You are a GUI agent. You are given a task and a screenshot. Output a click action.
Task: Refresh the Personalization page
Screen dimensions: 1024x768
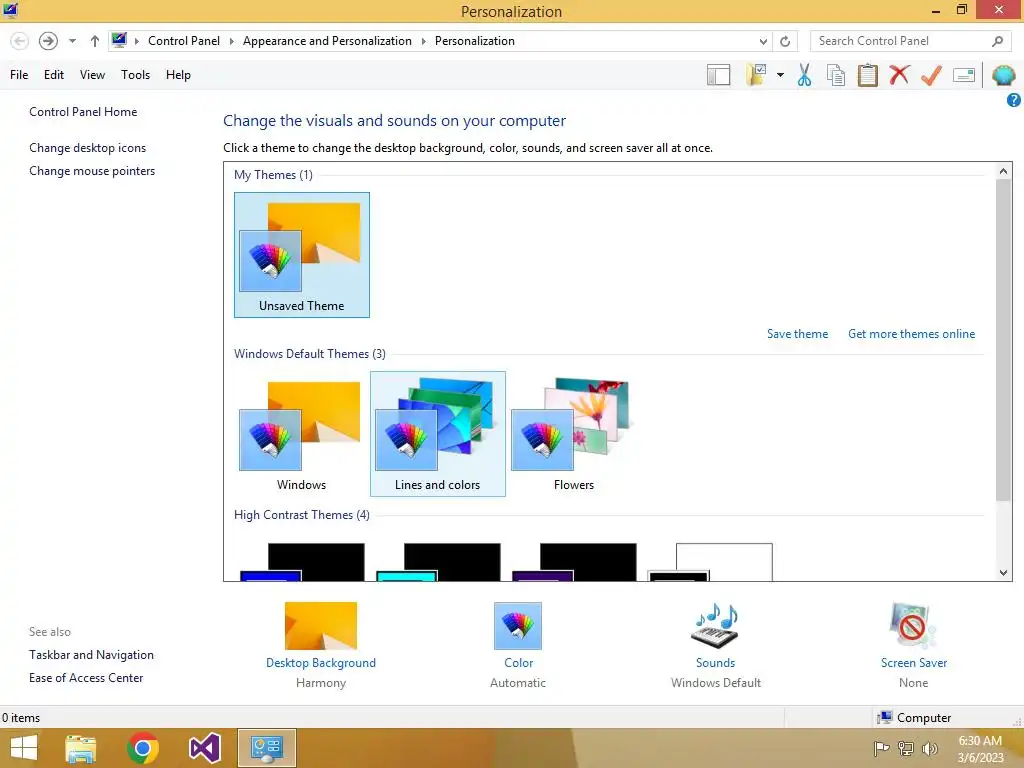pyautogui.click(x=785, y=41)
